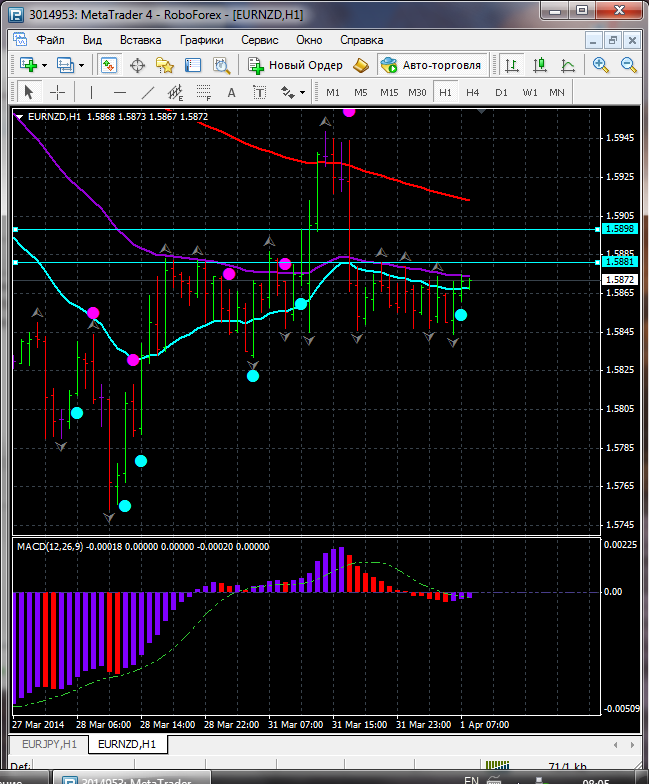Draw a vertical line on chart
Image resolution: width=650 pixels, height=784 pixels.
pos(91,92)
